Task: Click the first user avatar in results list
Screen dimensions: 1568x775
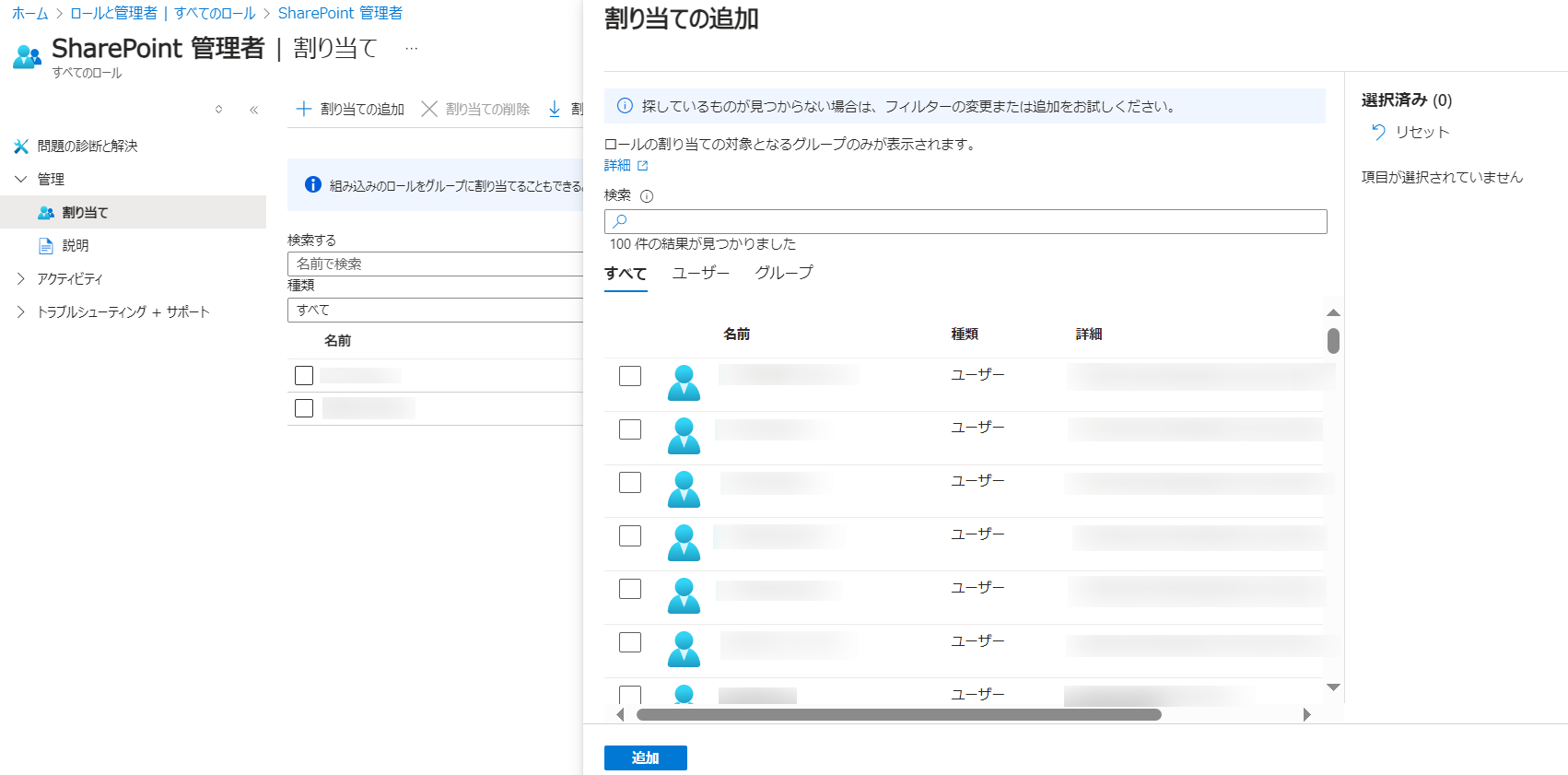Action: click(684, 383)
